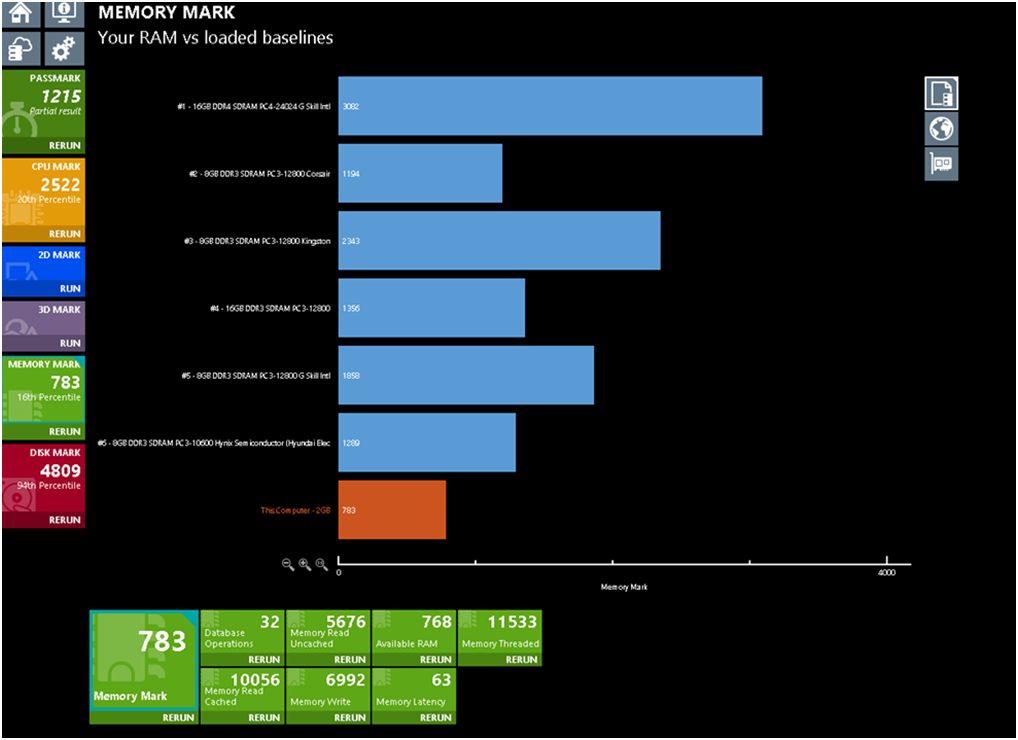Click the blue bar with value 1194
The image size is (1018, 740).
point(420,173)
